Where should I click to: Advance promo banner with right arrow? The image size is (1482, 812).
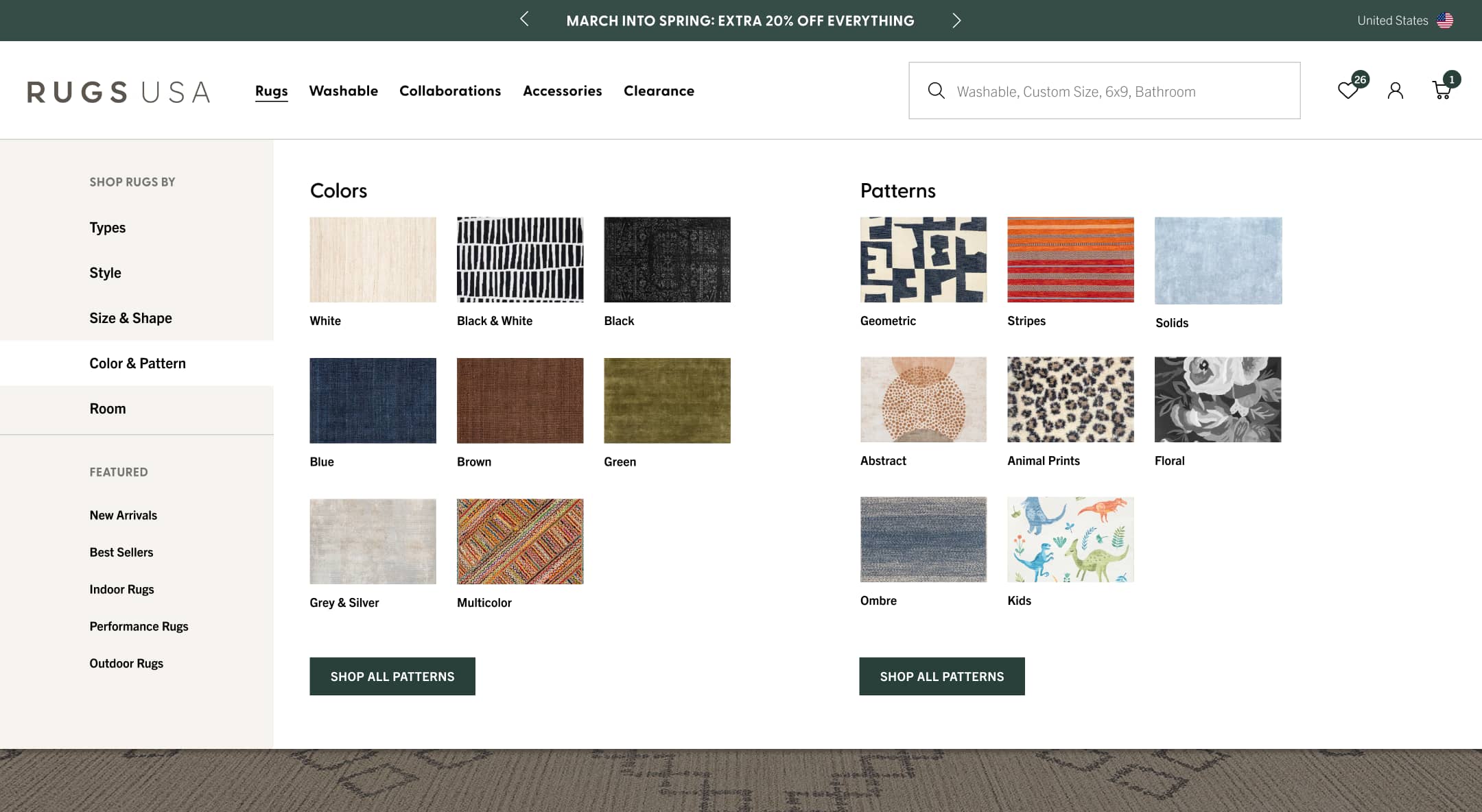tap(956, 20)
